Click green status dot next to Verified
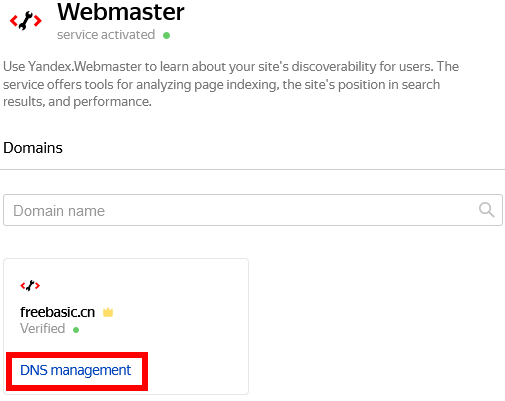Viewport: 505px width, 401px height. coord(76,330)
